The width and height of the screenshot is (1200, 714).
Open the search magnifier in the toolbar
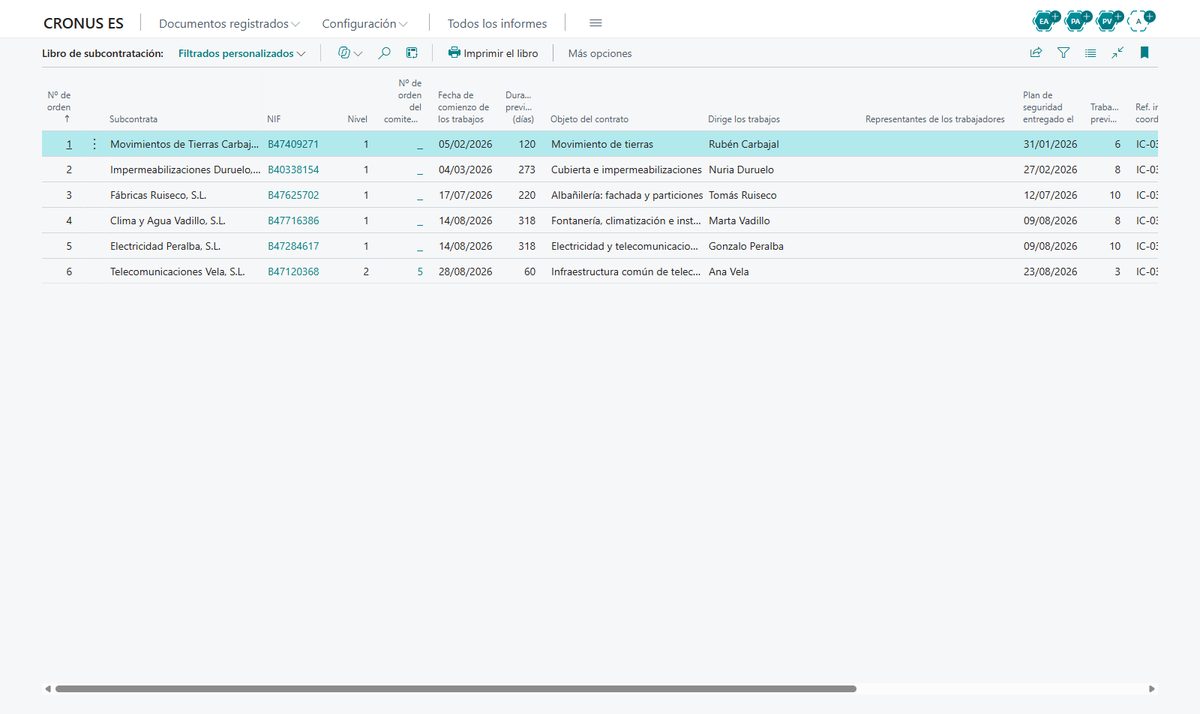point(384,53)
